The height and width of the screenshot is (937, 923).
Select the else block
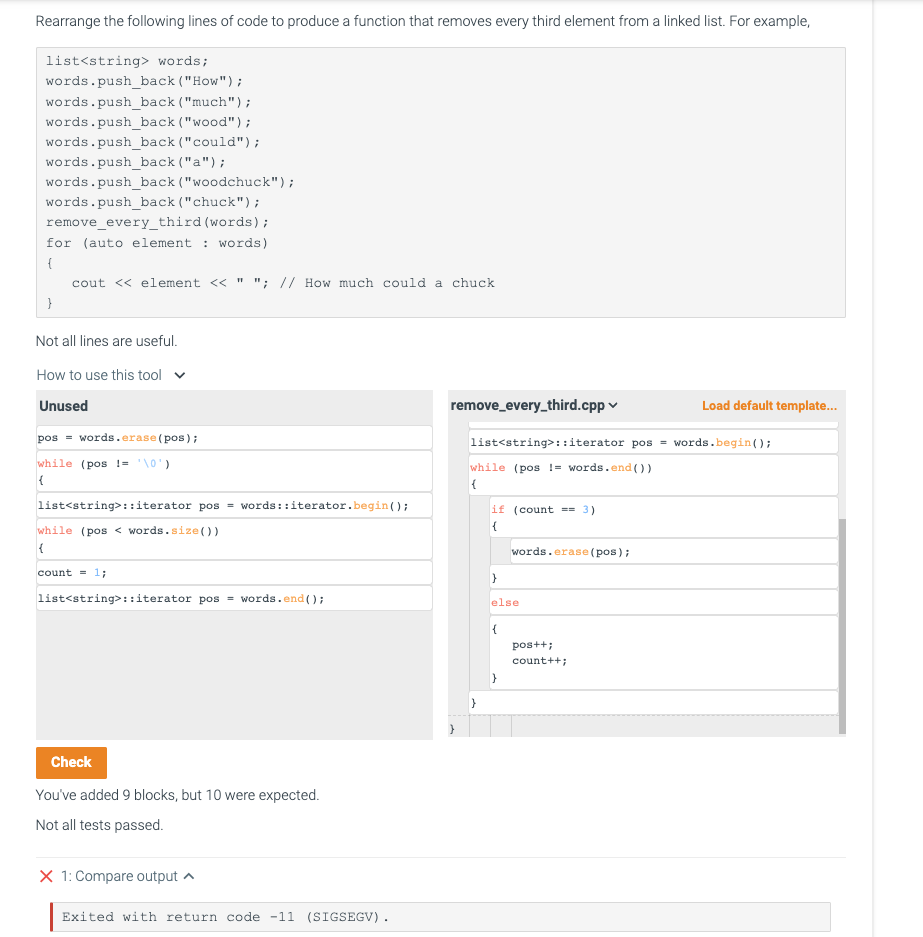click(664, 602)
